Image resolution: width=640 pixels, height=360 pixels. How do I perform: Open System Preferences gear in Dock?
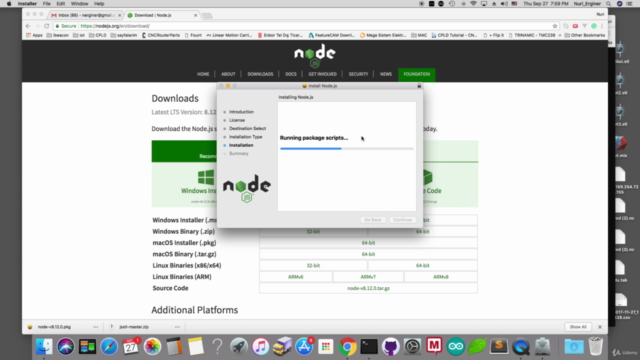(412, 347)
